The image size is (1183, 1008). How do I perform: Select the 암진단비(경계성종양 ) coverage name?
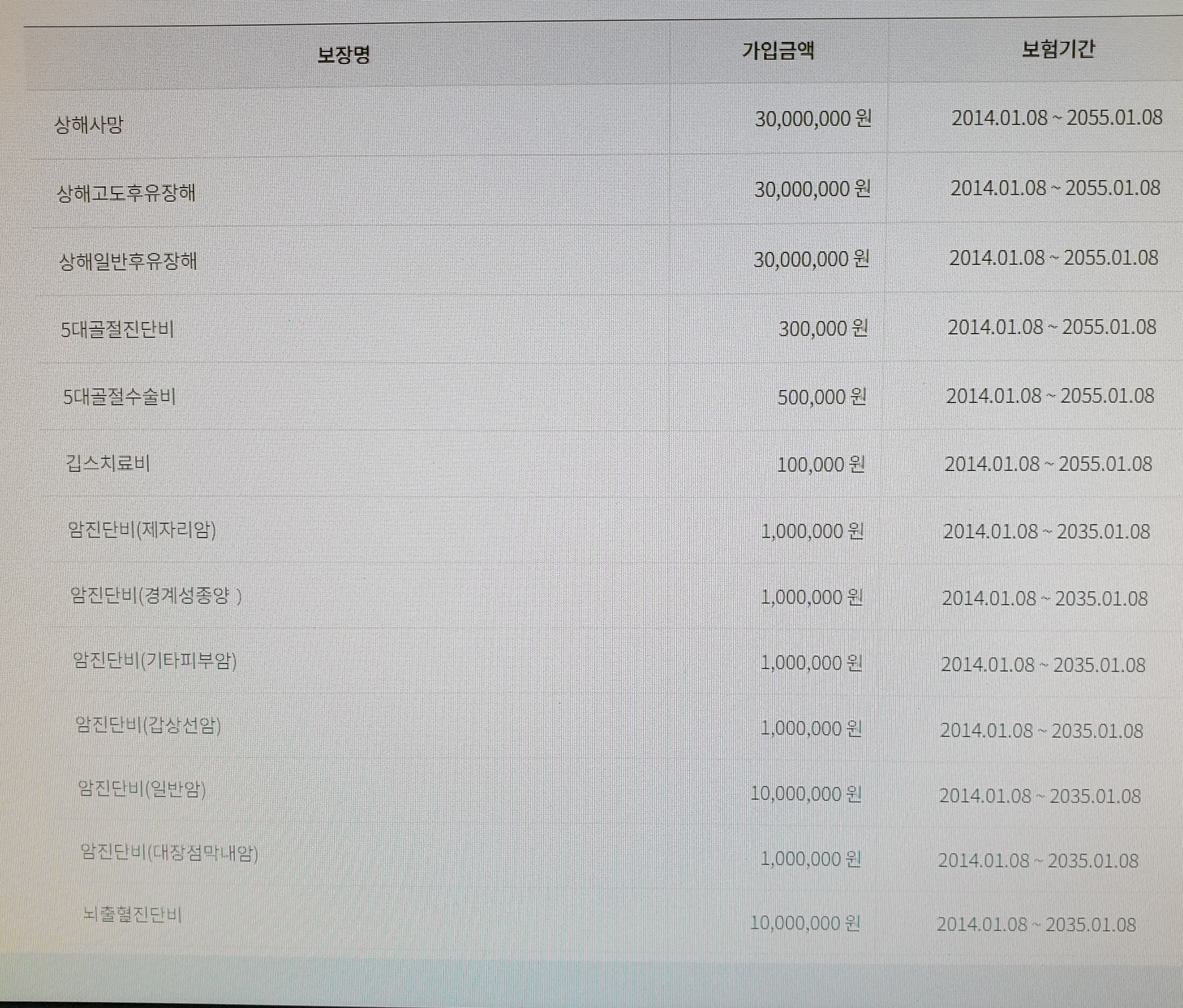point(156,596)
